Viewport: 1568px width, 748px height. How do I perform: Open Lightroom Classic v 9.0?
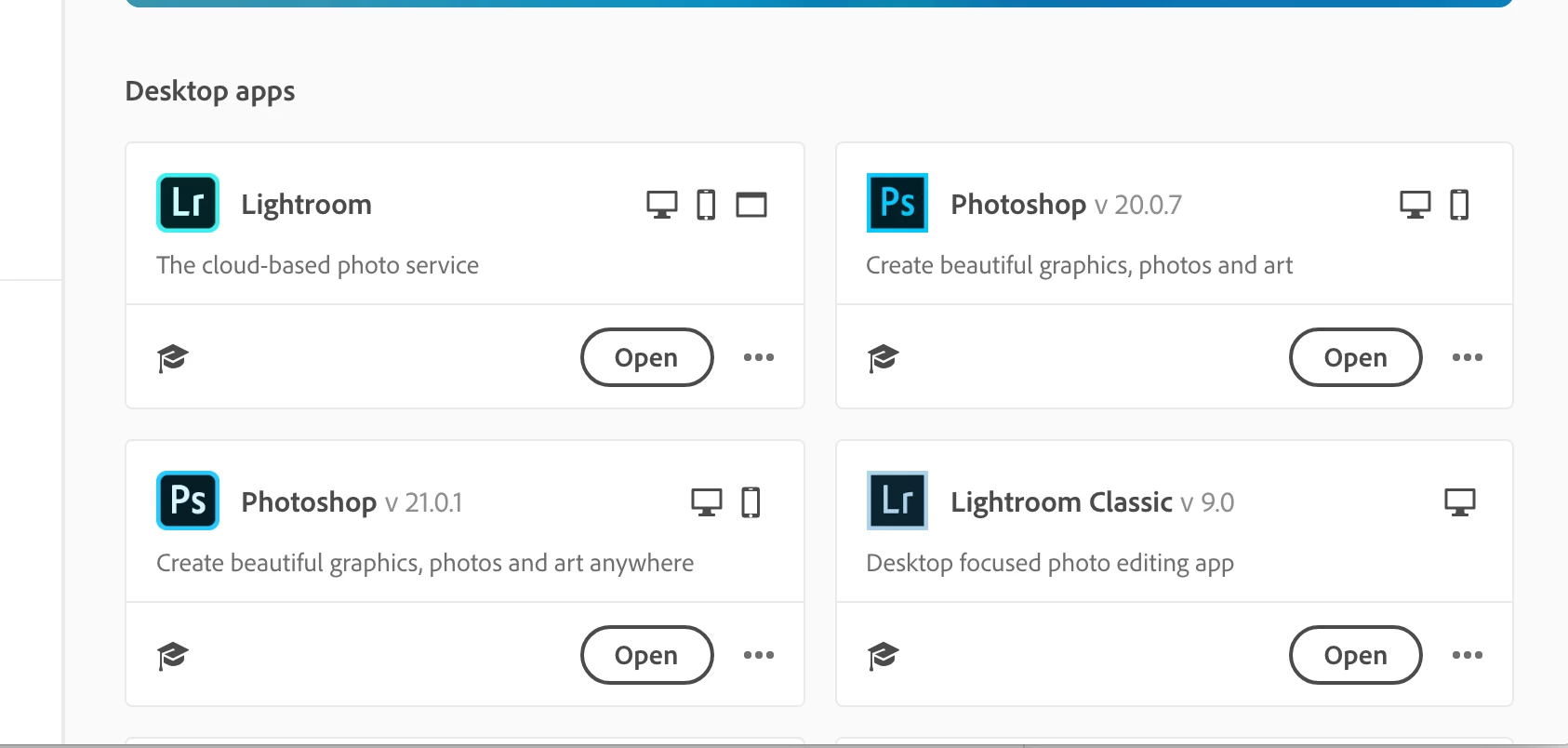1356,655
